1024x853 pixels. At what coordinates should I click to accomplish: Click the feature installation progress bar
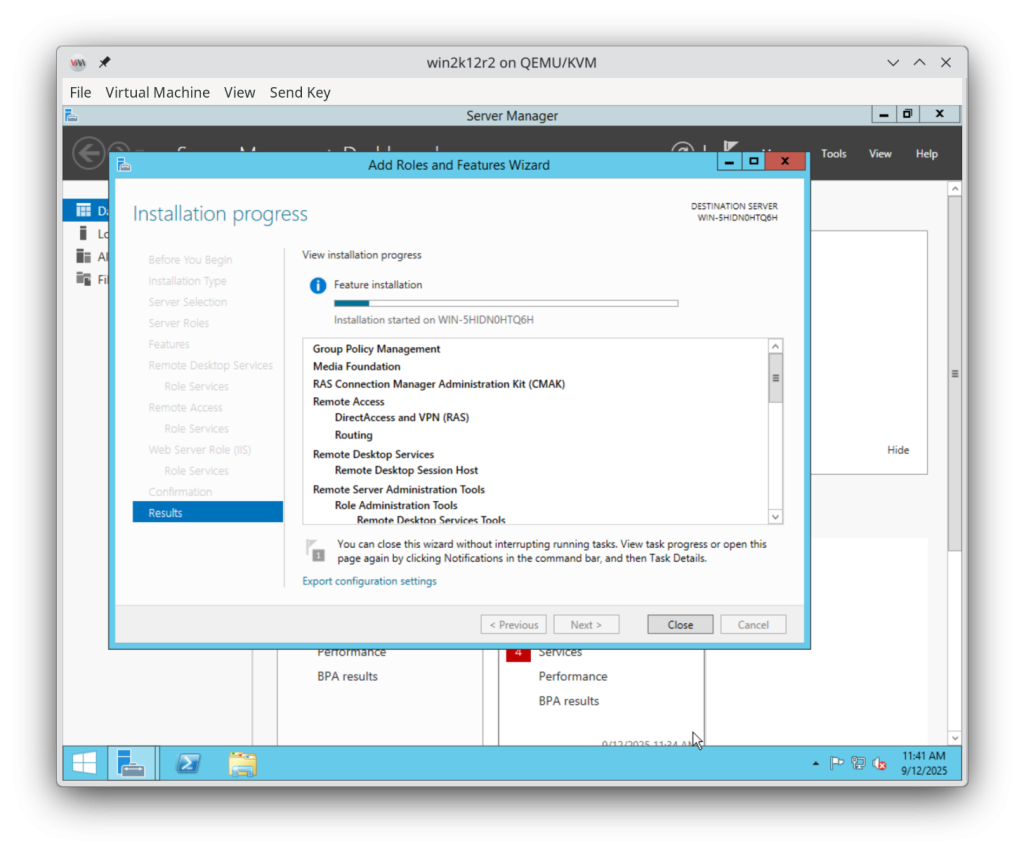click(x=505, y=303)
